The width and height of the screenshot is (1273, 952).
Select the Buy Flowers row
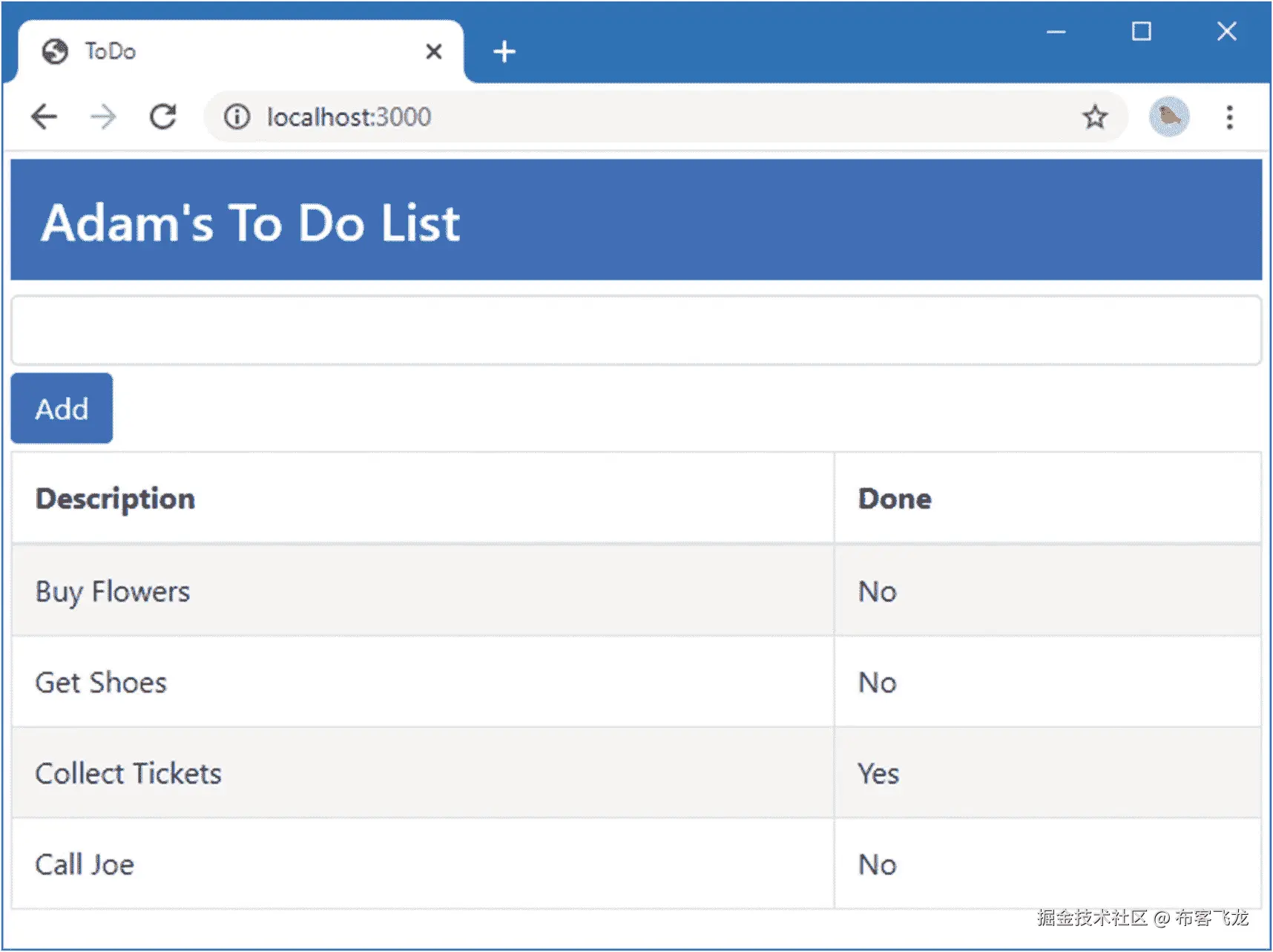pyautogui.click(x=113, y=591)
